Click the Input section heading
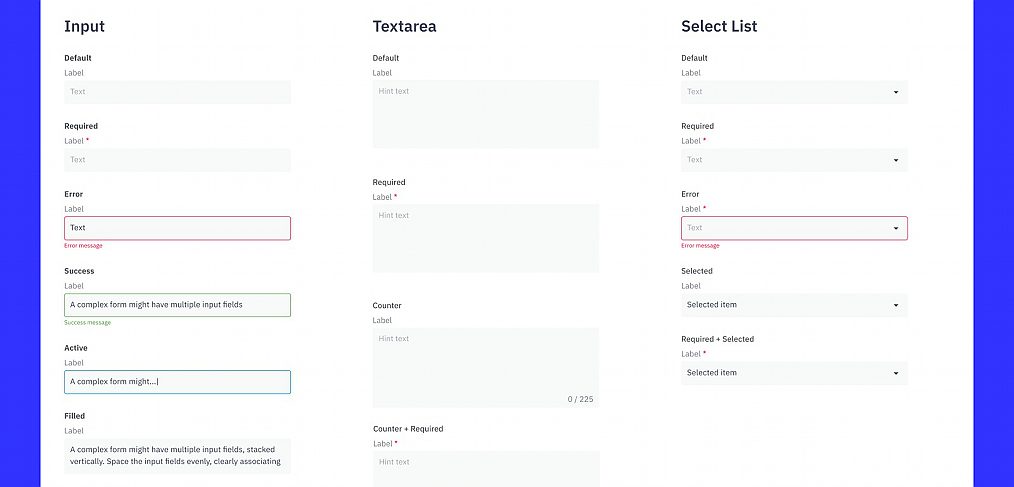 pyautogui.click(x=84, y=27)
